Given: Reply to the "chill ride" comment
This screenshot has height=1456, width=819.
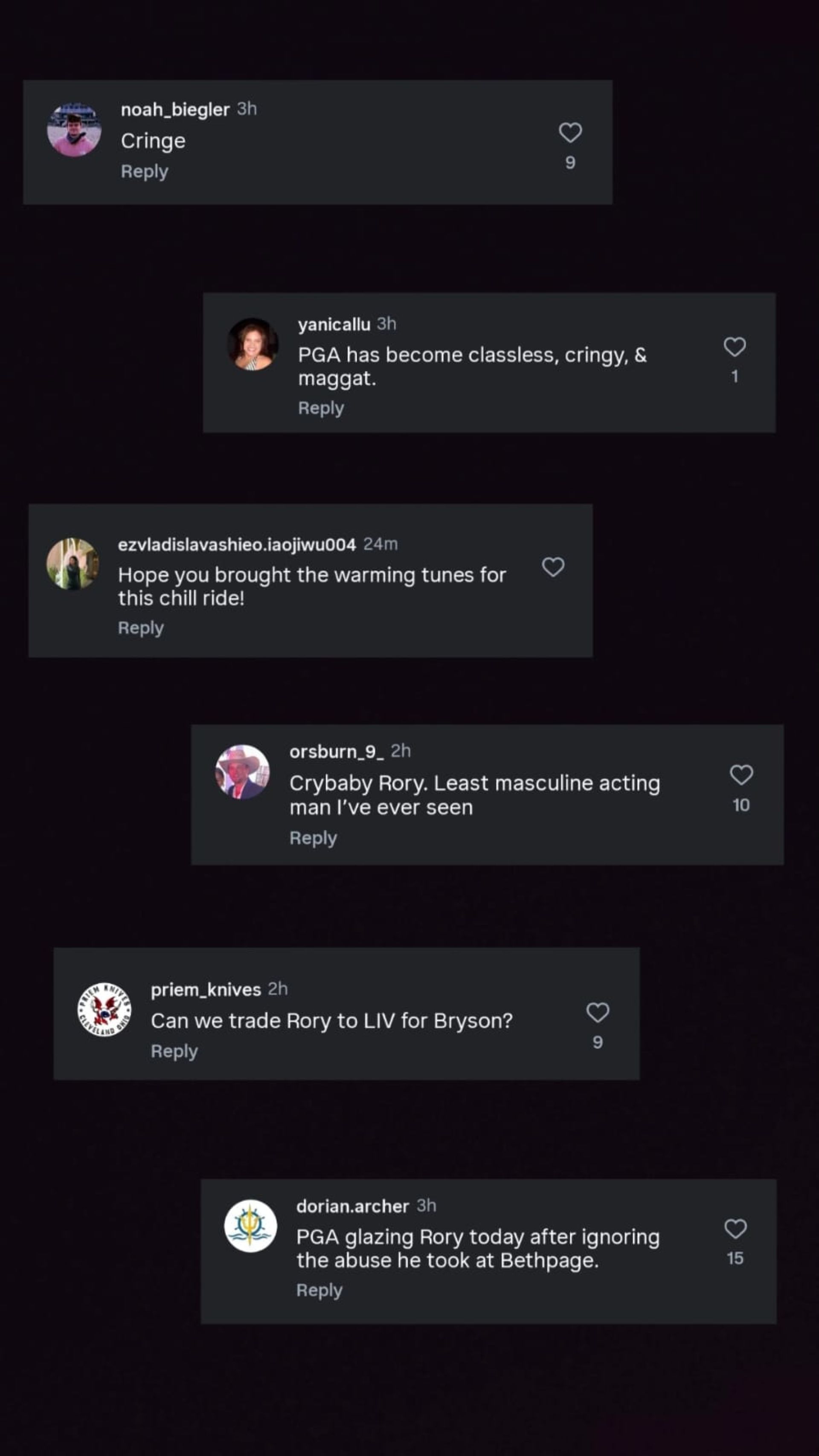Looking at the screenshot, I should click(x=141, y=628).
